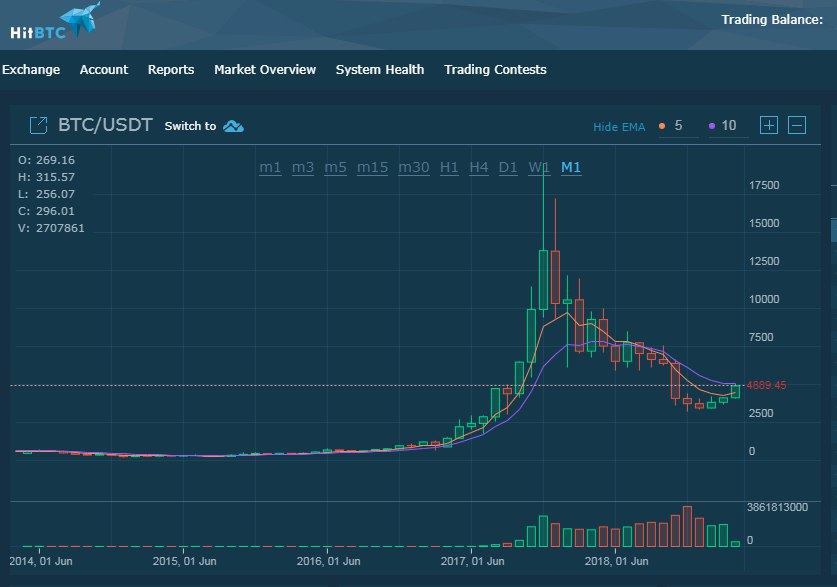Viewport: 837px width, 587px height.
Task: Select m5 timeframe
Action: tap(335, 168)
